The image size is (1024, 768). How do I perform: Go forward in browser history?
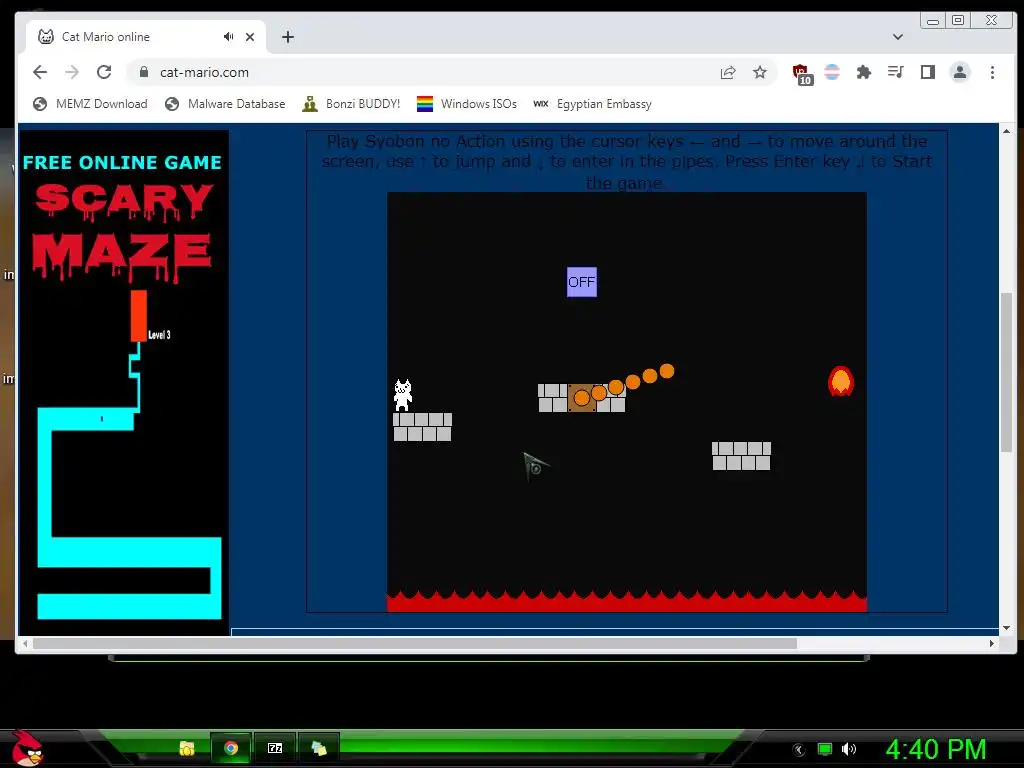click(x=72, y=72)
